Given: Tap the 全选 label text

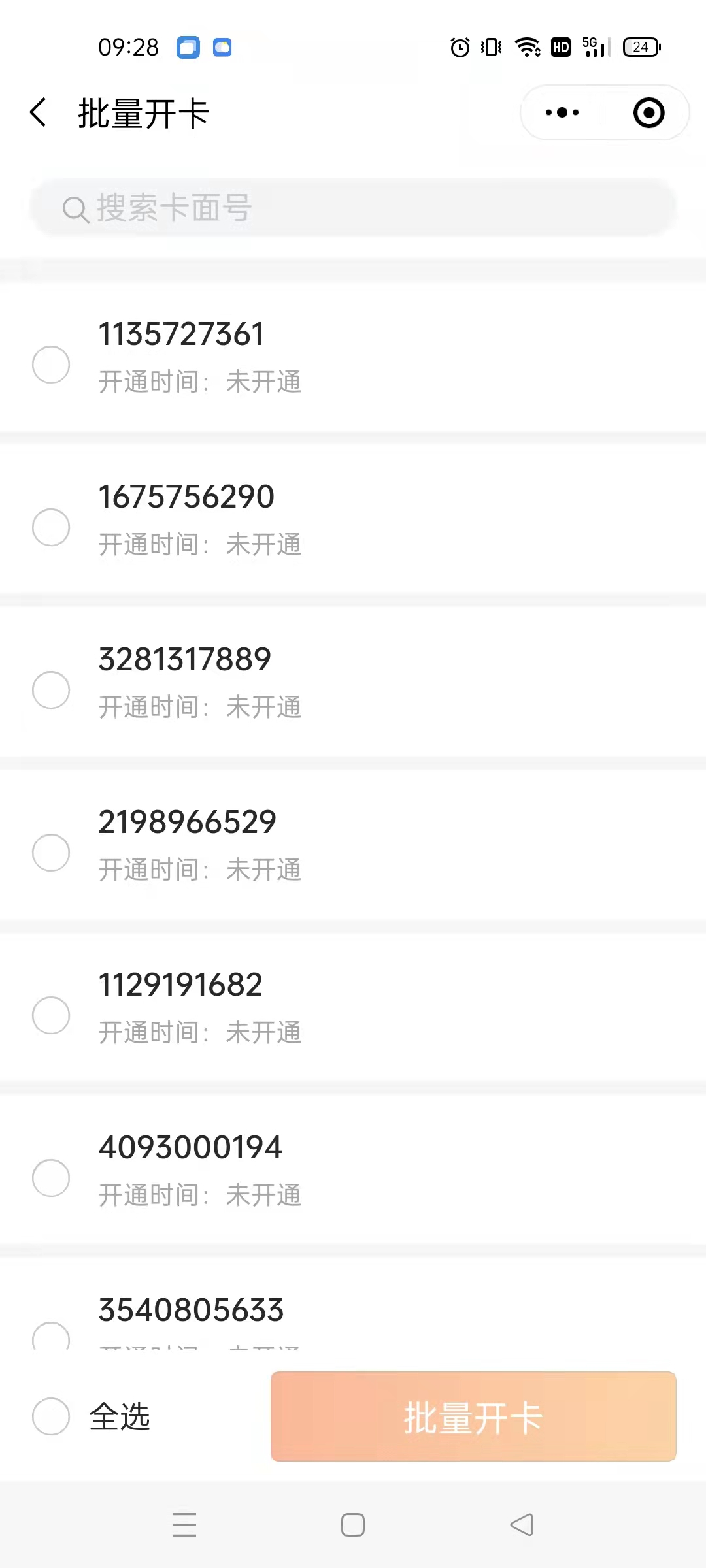Looking at the screenshot, I should tap(120, 1416).
